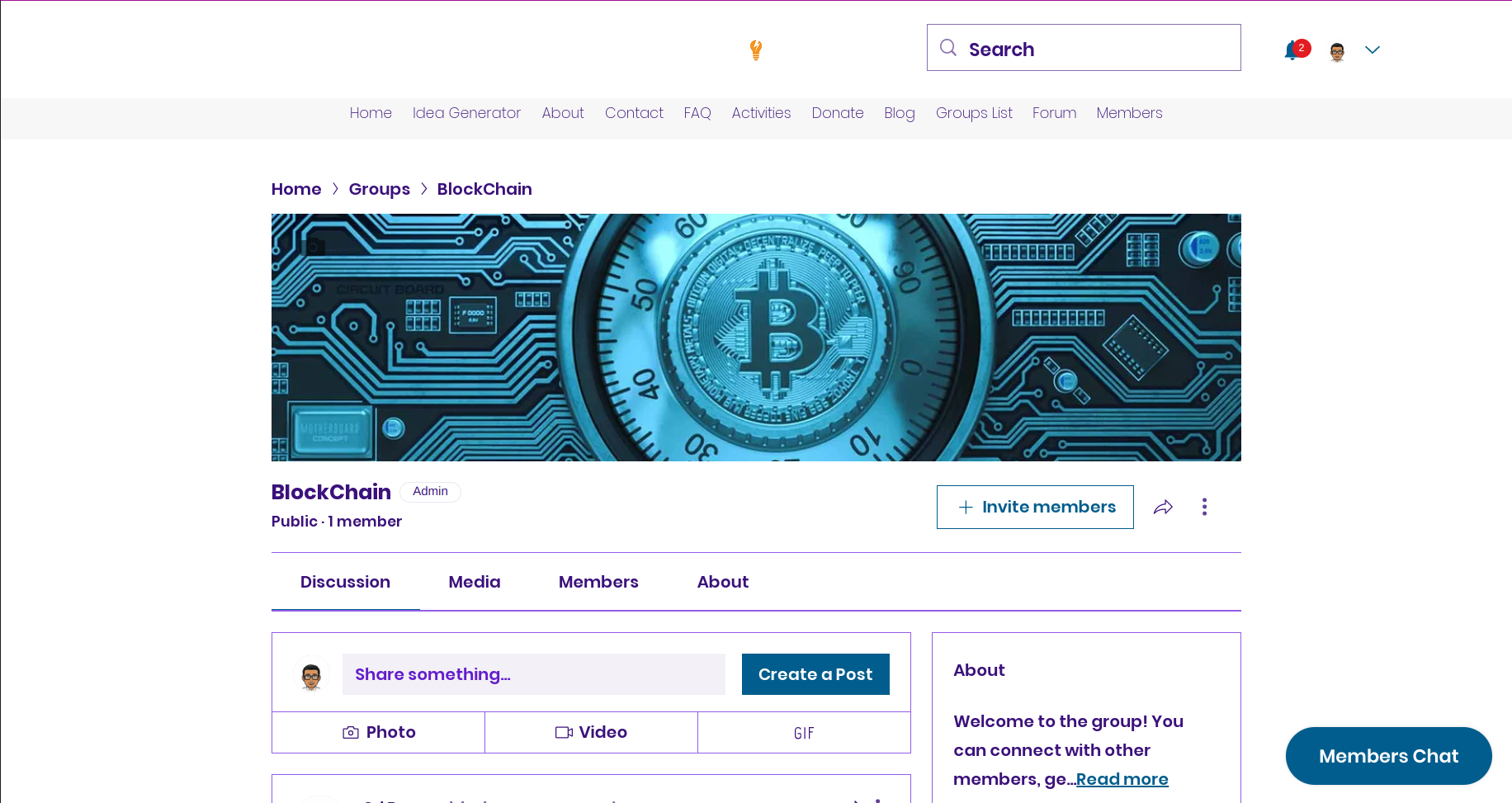Viewport: 1512px width, 803px height.
Task: Add a Video to the post
Action: [591, 732]
